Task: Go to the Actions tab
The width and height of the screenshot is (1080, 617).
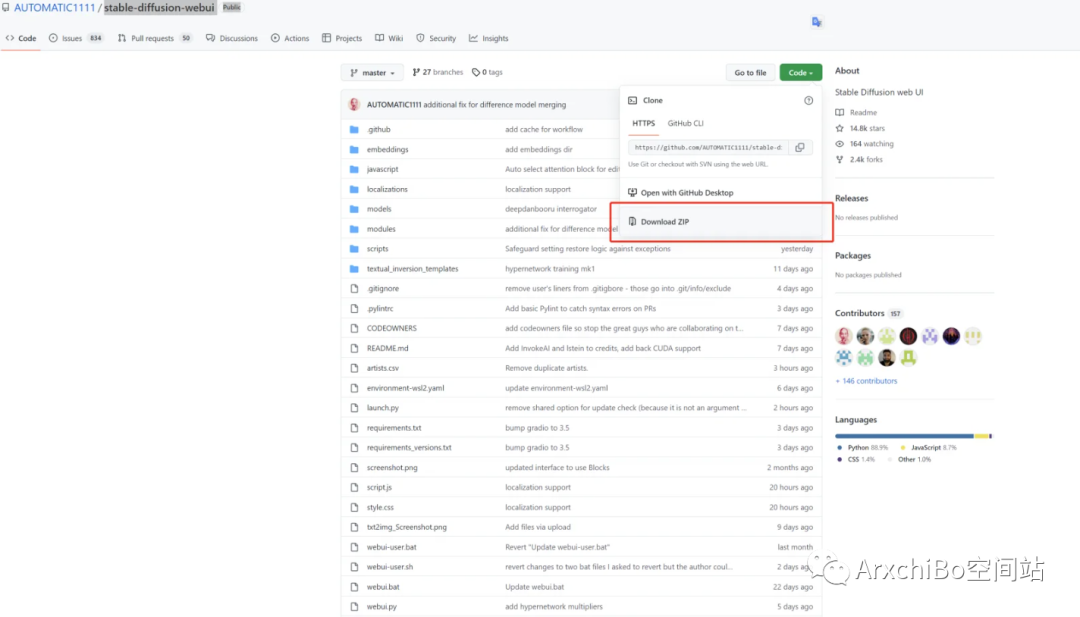Action: pyautogui.click(x=290, y=39)
